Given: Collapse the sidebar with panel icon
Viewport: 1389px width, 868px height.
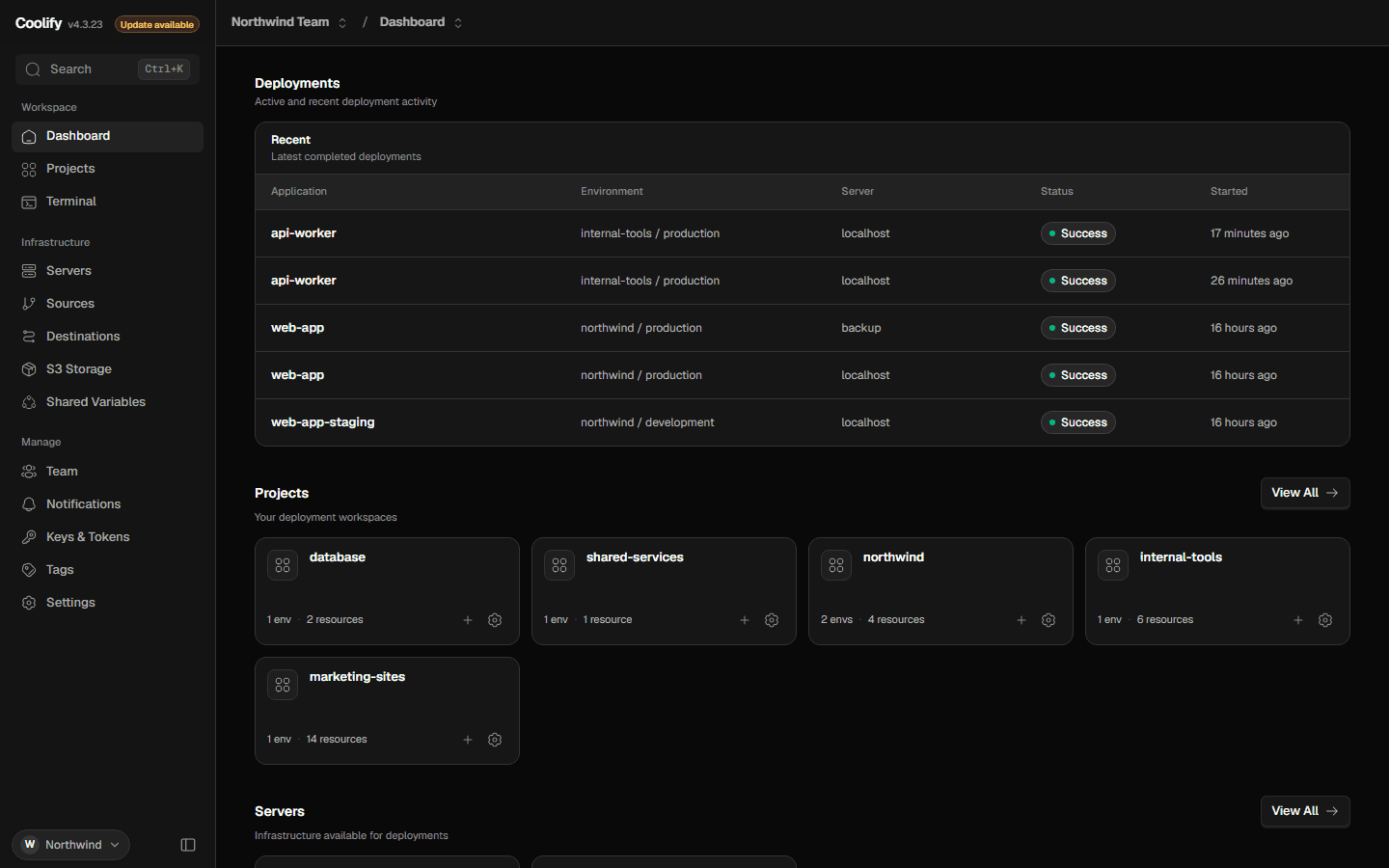Looking at the screenshot, I should (188, 845).
